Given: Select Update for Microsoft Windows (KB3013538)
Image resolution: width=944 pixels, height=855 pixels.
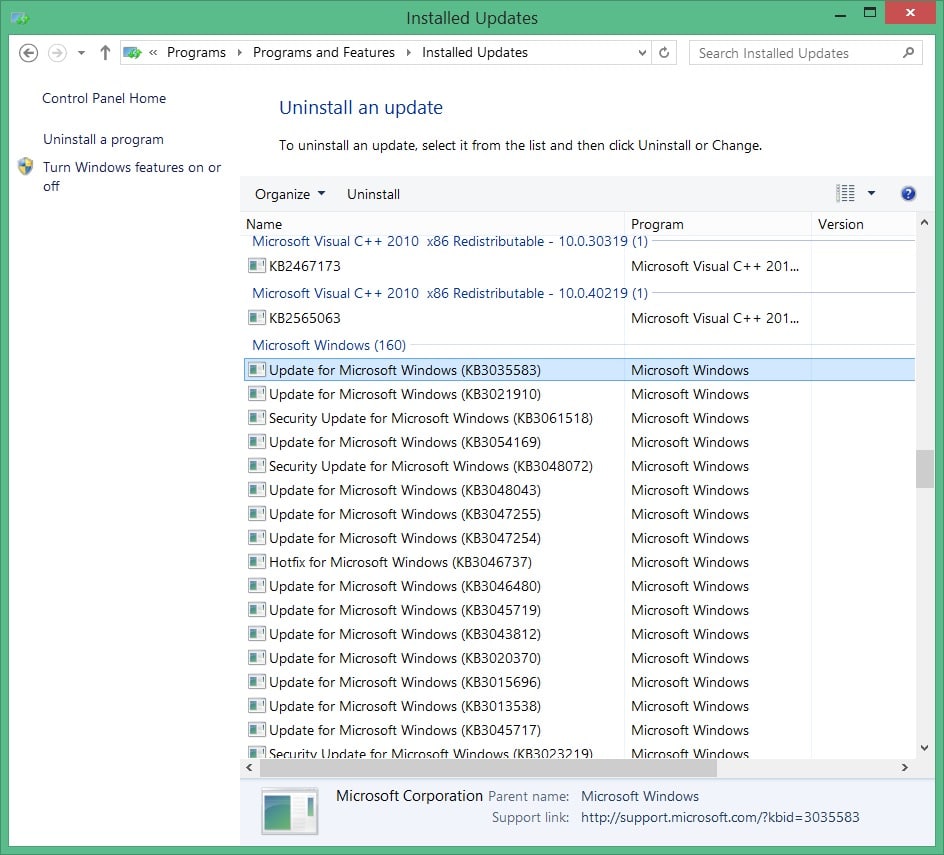Looking at the screenshot, I should 579,706.
